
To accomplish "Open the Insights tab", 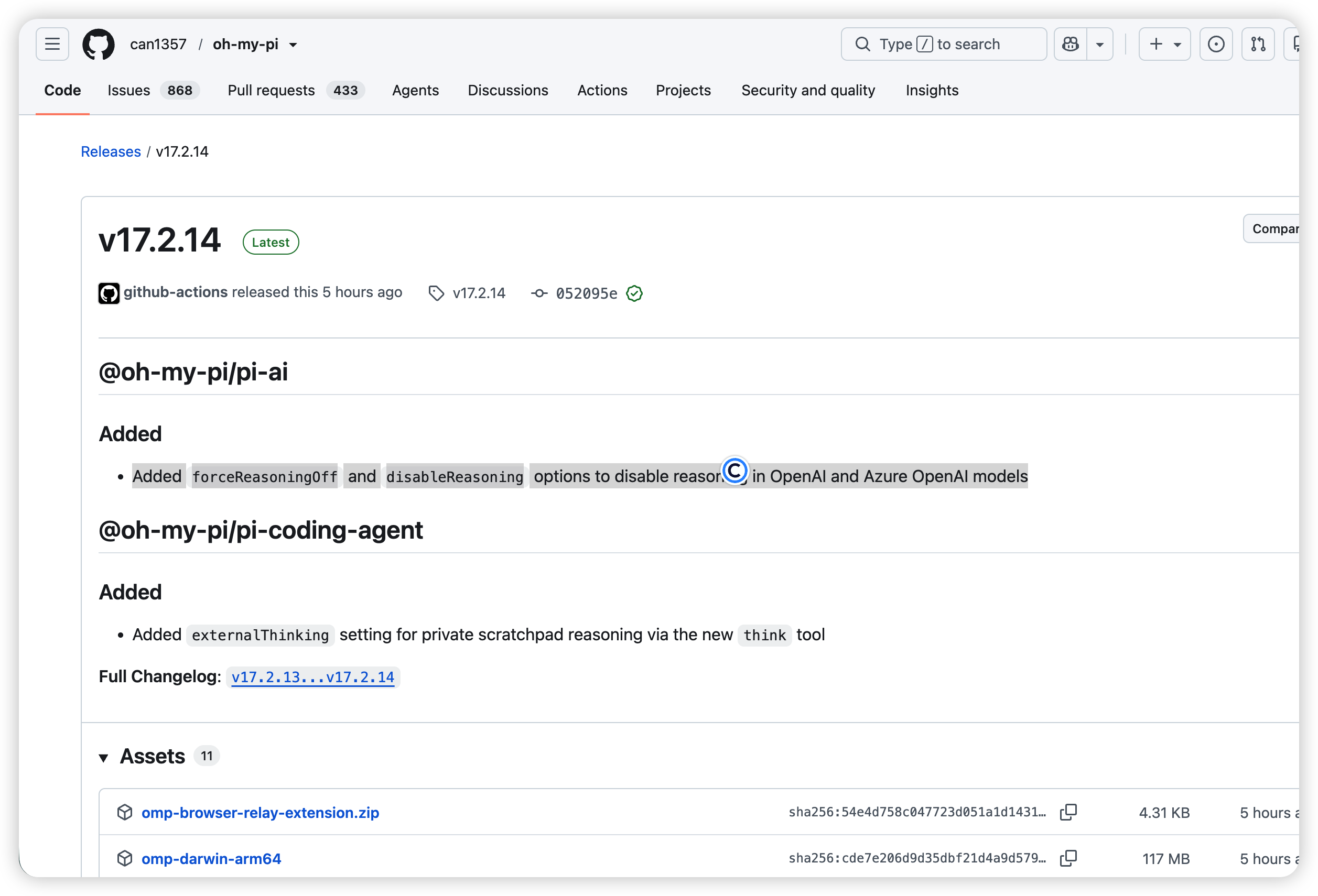I will (x=932, y=91).
